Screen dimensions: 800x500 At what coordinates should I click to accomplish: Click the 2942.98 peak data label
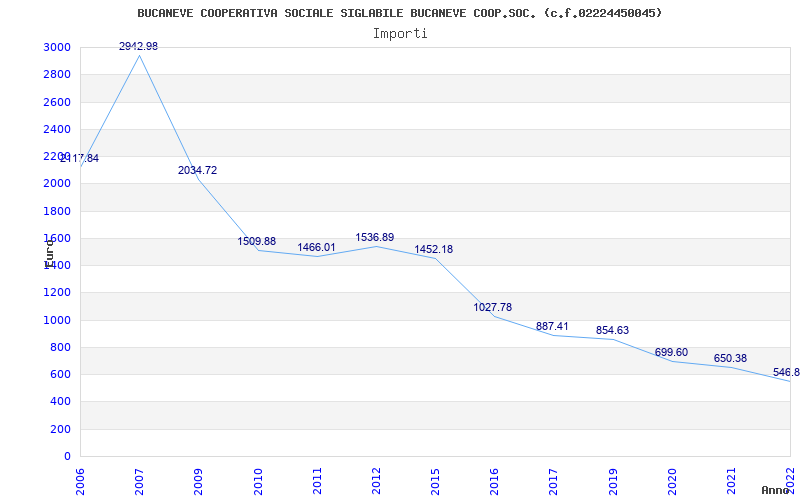tap(138, 47)
